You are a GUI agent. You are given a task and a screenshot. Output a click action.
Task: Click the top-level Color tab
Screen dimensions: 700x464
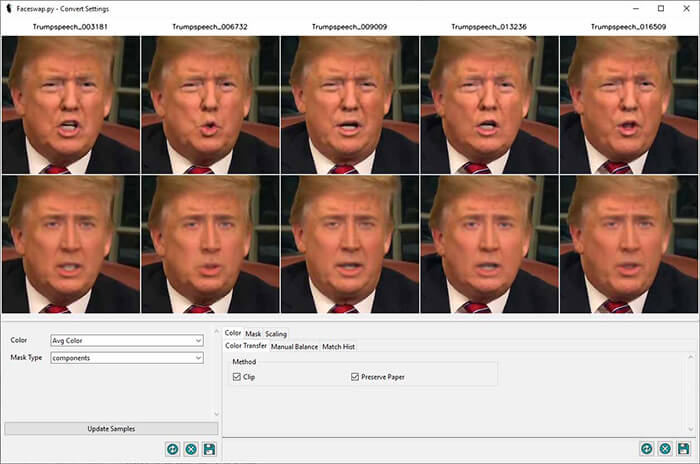pos(233,333)
